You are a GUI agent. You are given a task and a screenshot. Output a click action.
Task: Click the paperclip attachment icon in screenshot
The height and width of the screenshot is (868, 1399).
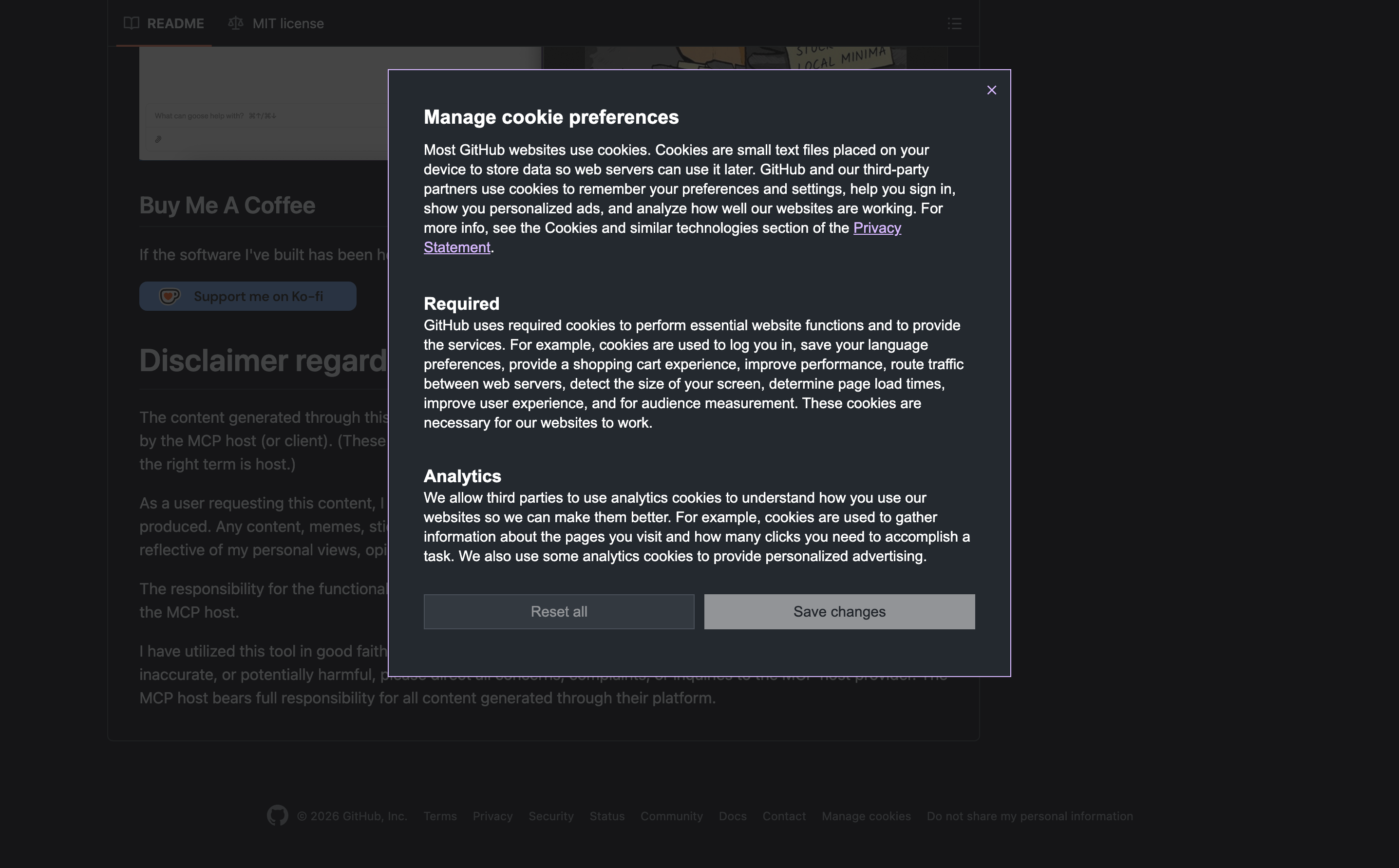(158, 139)
